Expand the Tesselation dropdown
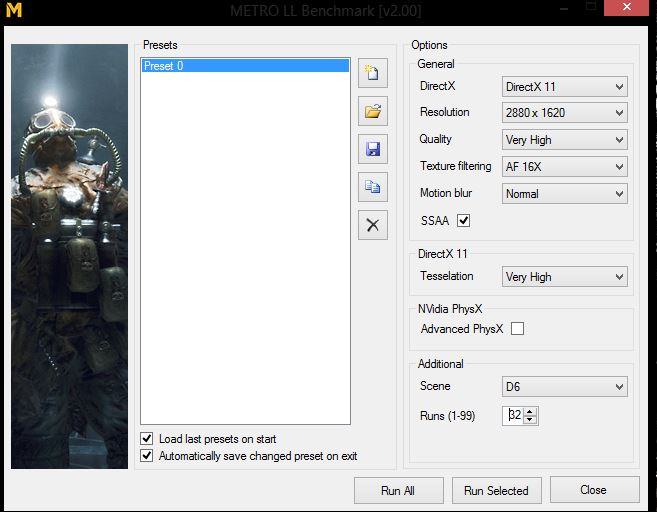Image resolution: width=657 pixels, height=512 pixels. point(565,277)
